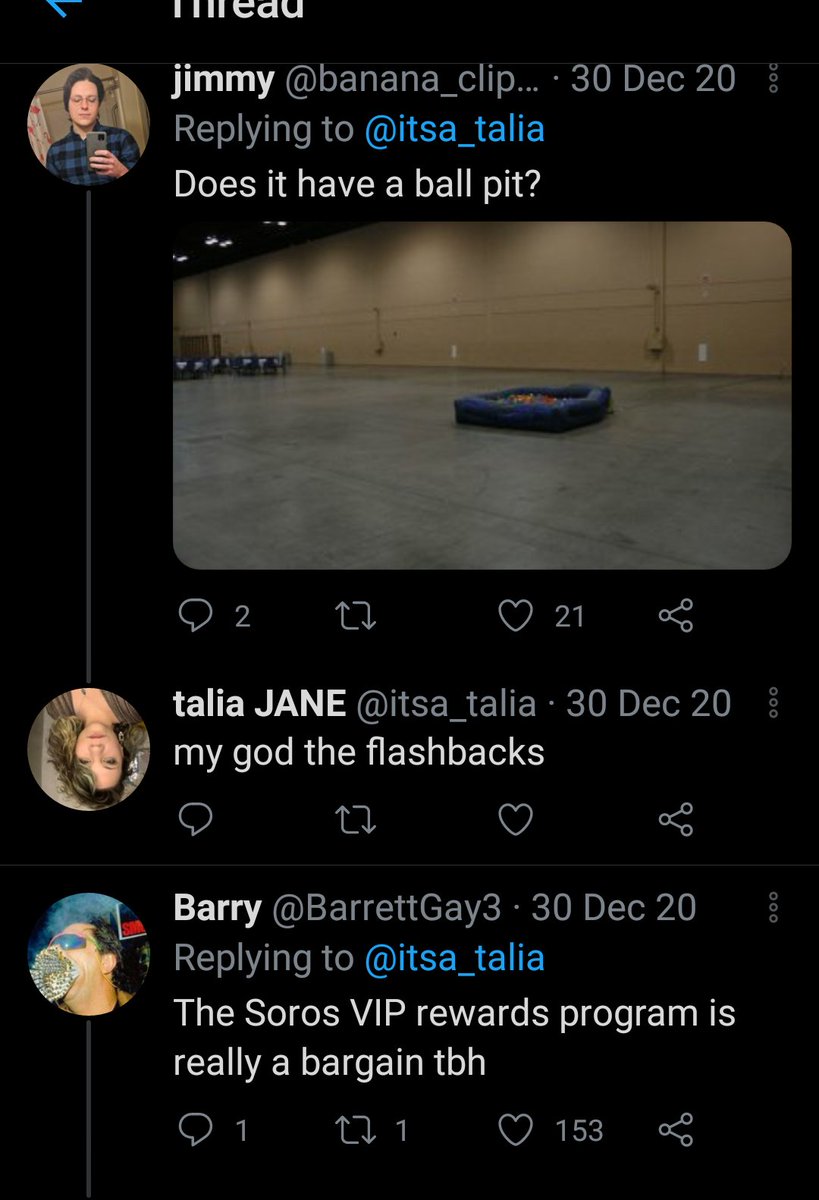The height and width of the screenshot is (1200, 819).
Task: Share Barry's Soros VIP tweet
Action: click(676, 1130)
